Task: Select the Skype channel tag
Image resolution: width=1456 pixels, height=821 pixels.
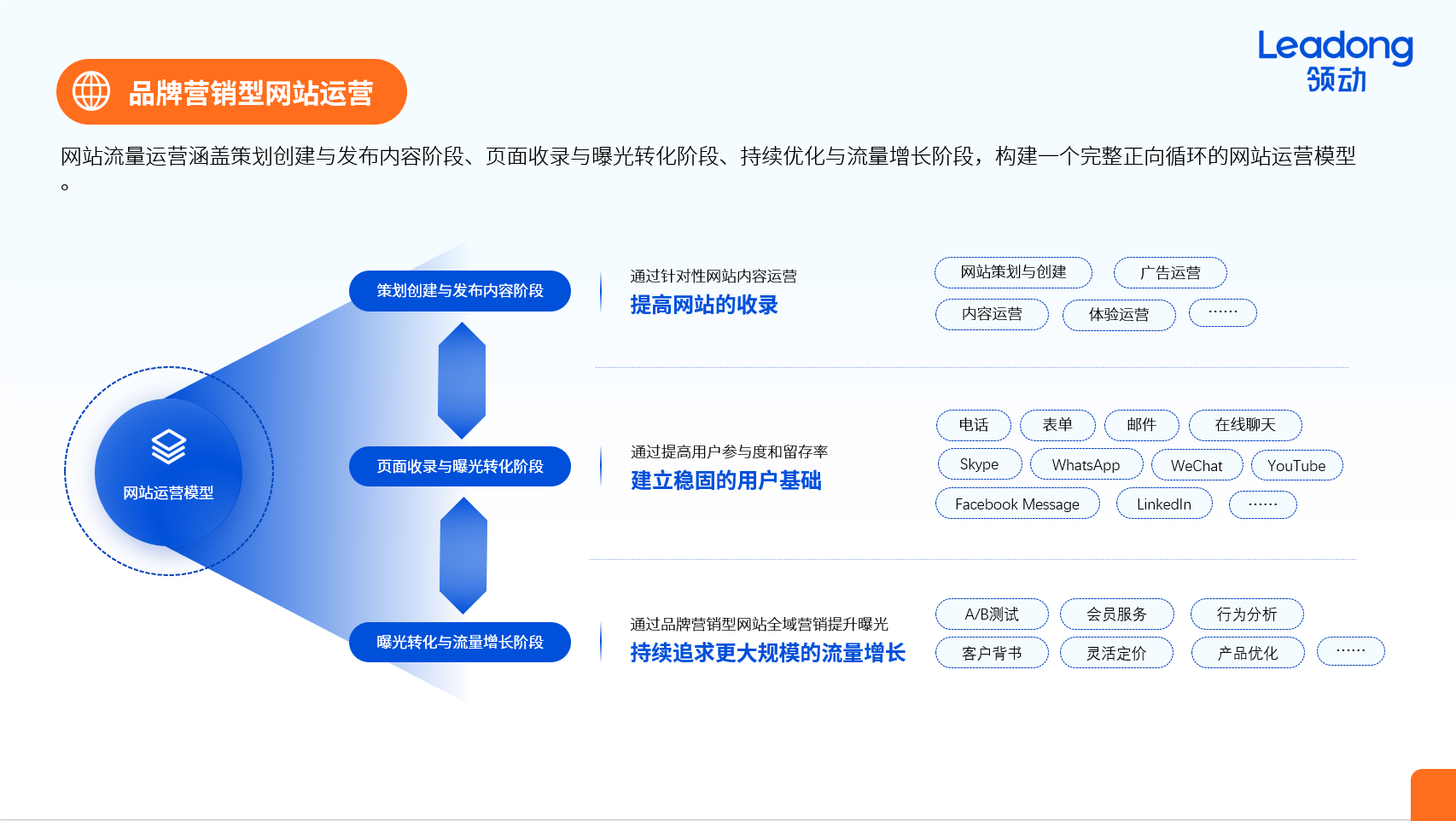Action: click(x=979, y=463)
